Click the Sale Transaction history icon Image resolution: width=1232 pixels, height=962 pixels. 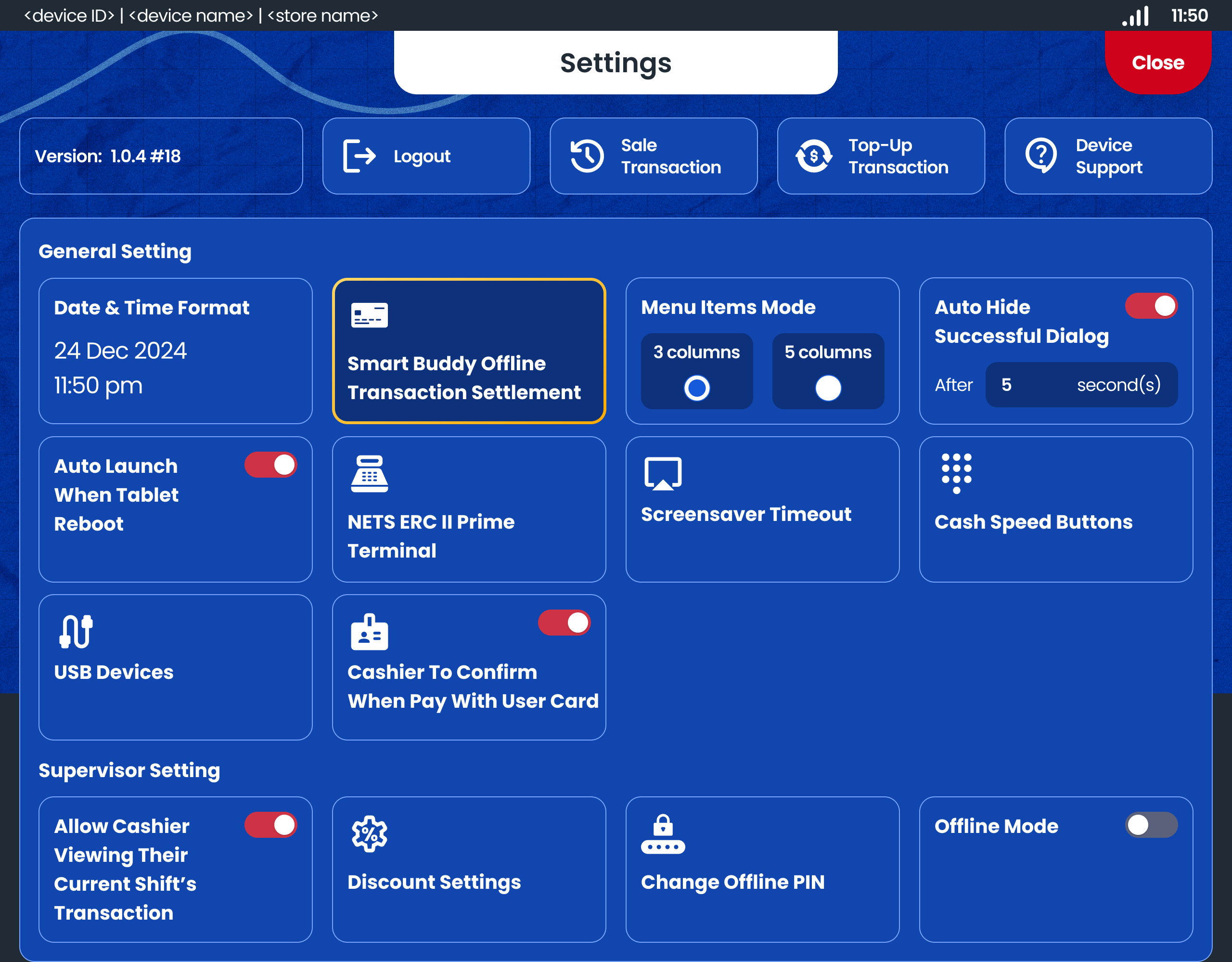pos(587,156)
